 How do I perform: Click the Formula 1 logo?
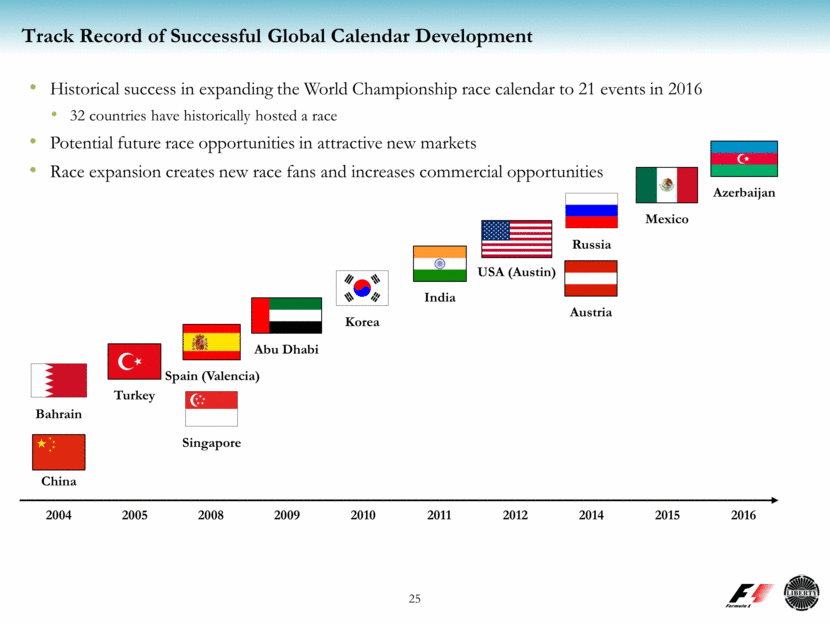pyautogui.click(x=750, y=594)
